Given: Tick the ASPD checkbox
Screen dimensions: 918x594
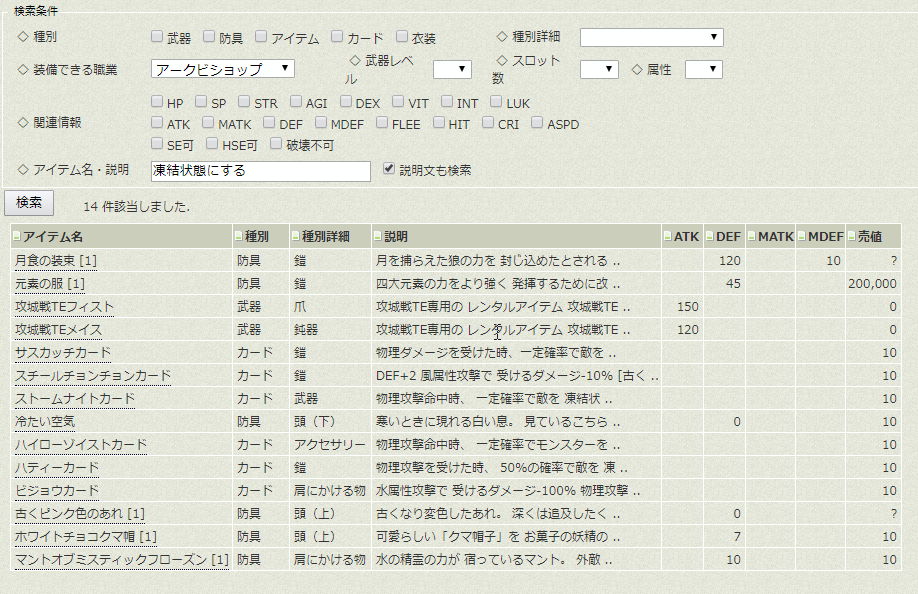Looking at the screenshot, I should (537, 123).
